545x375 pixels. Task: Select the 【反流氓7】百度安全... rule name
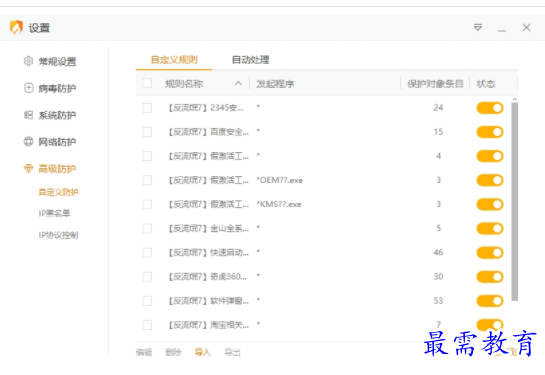click(x=208, y=132)
